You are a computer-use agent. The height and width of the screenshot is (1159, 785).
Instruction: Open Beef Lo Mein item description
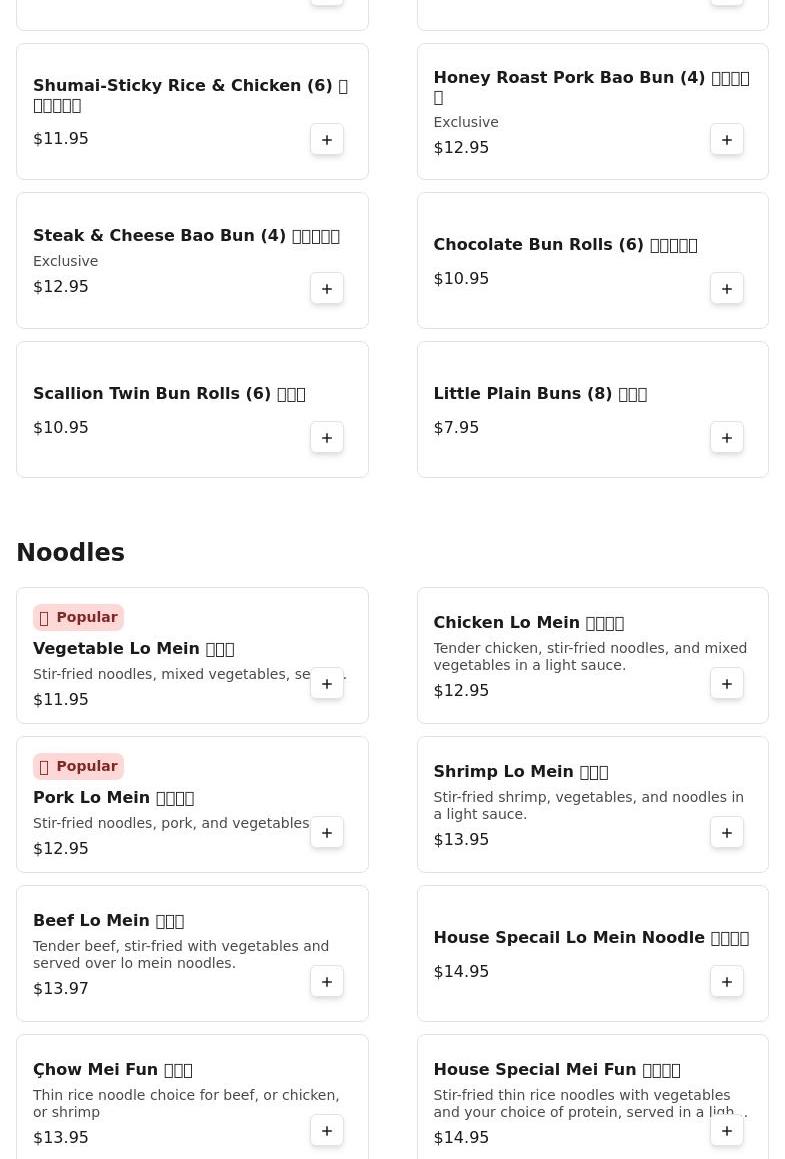tap(180, 954)
